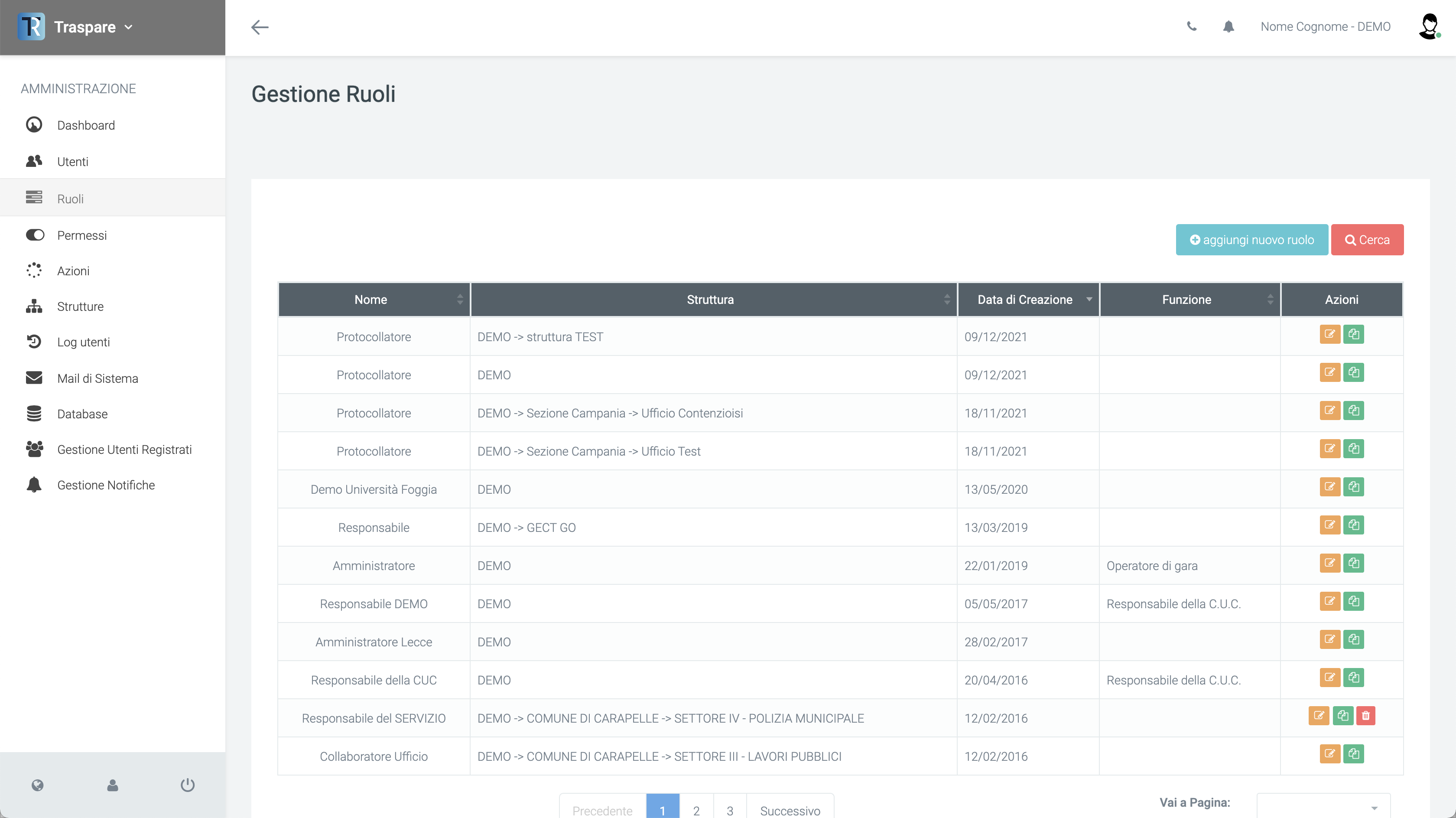The height and width of the screenshot is (818, 1456).
Task: Click the back arrow icon in header
Action: pyautogui.click(x=260, y=27)
